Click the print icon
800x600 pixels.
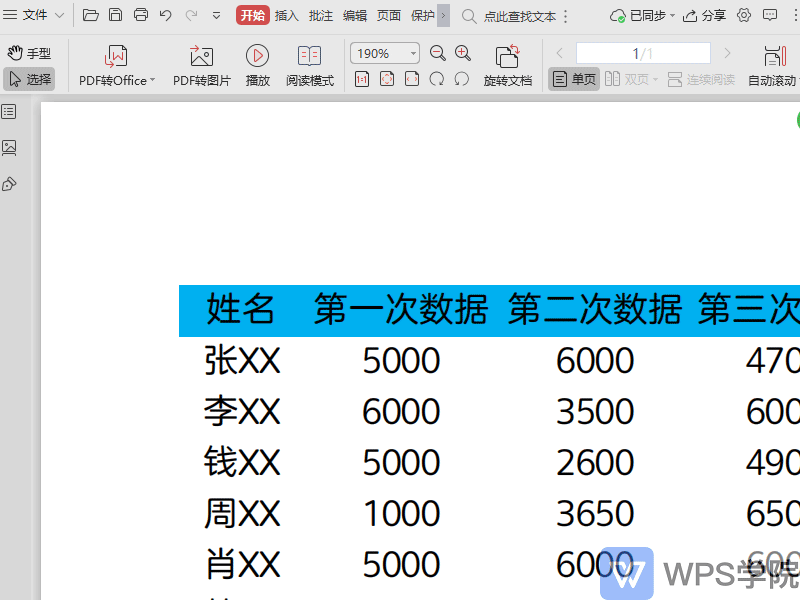141,15
